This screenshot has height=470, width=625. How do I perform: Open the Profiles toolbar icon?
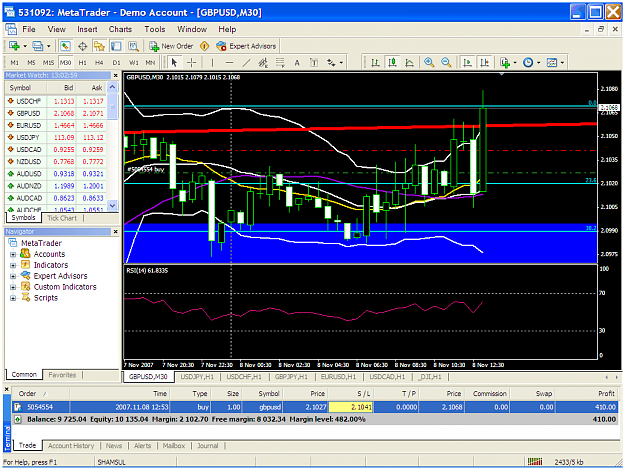pyautogui.click(x=37, y=46)
